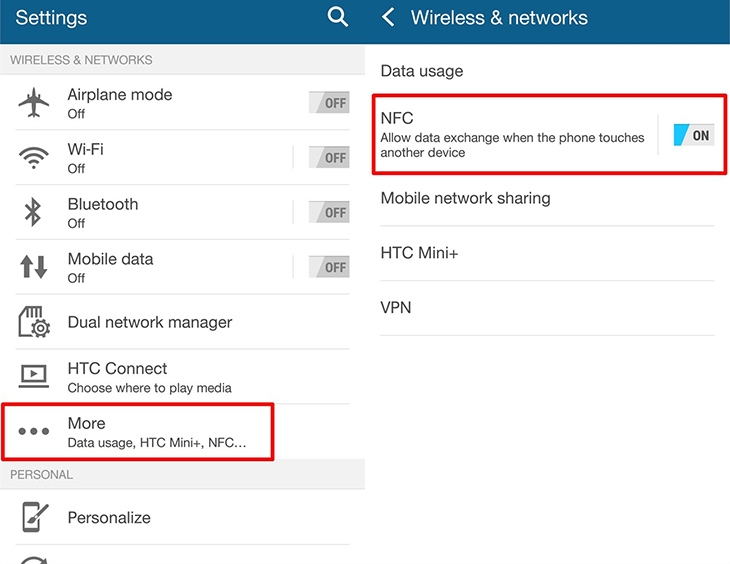Open Mobile network sharing
730x564 pixels.
[465, 198]
